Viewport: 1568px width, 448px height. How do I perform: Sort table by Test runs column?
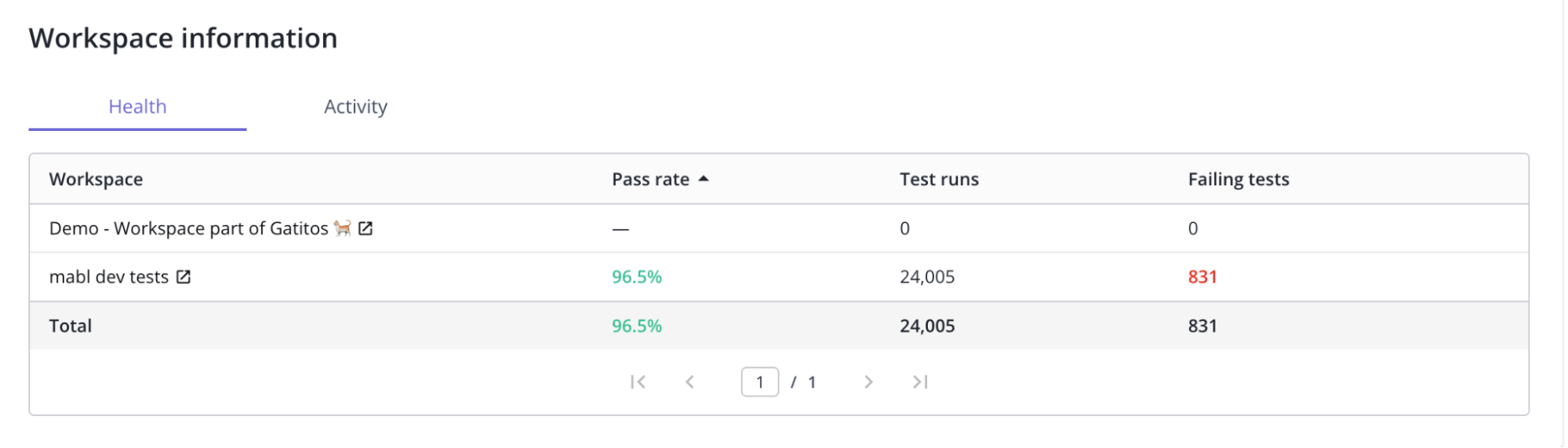pos(939,180)
